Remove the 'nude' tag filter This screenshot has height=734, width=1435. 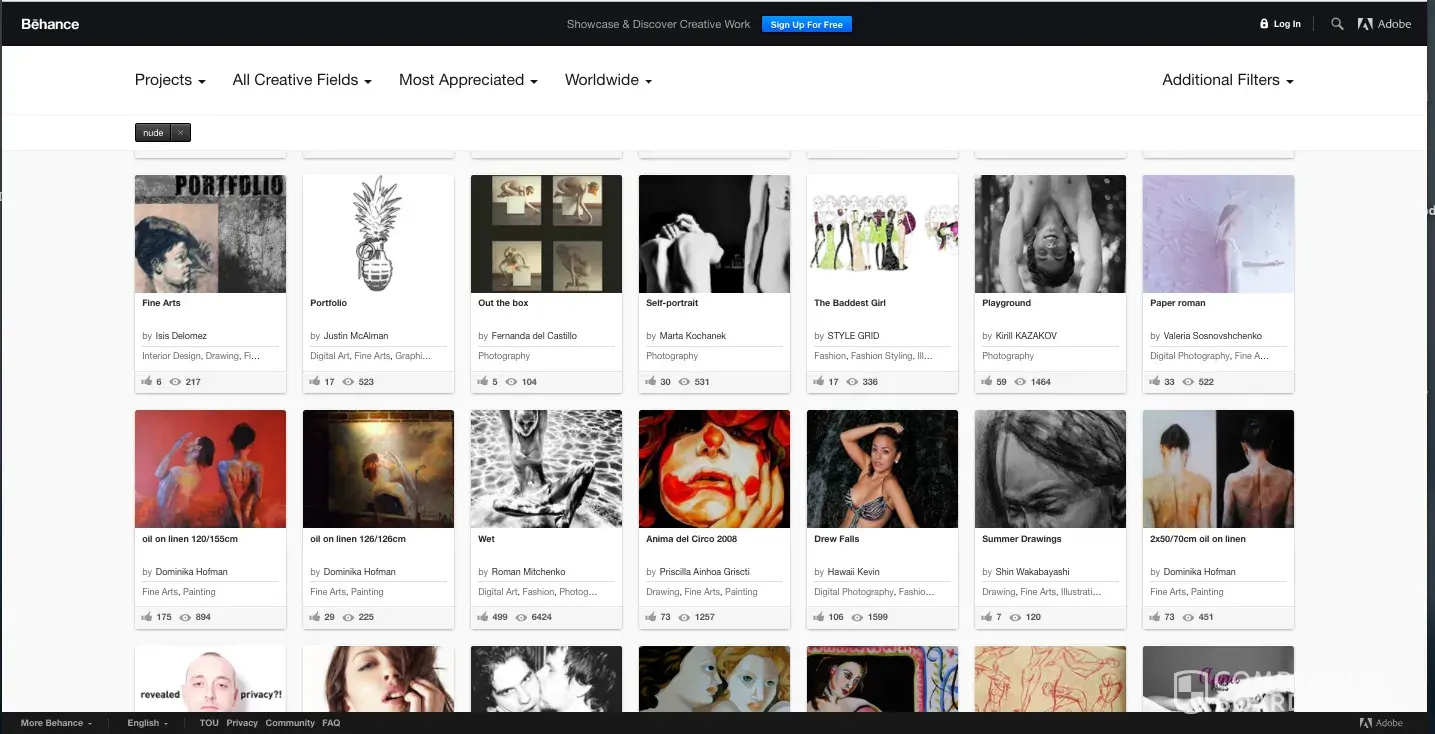pyautogui.click(x=180, y=133)
